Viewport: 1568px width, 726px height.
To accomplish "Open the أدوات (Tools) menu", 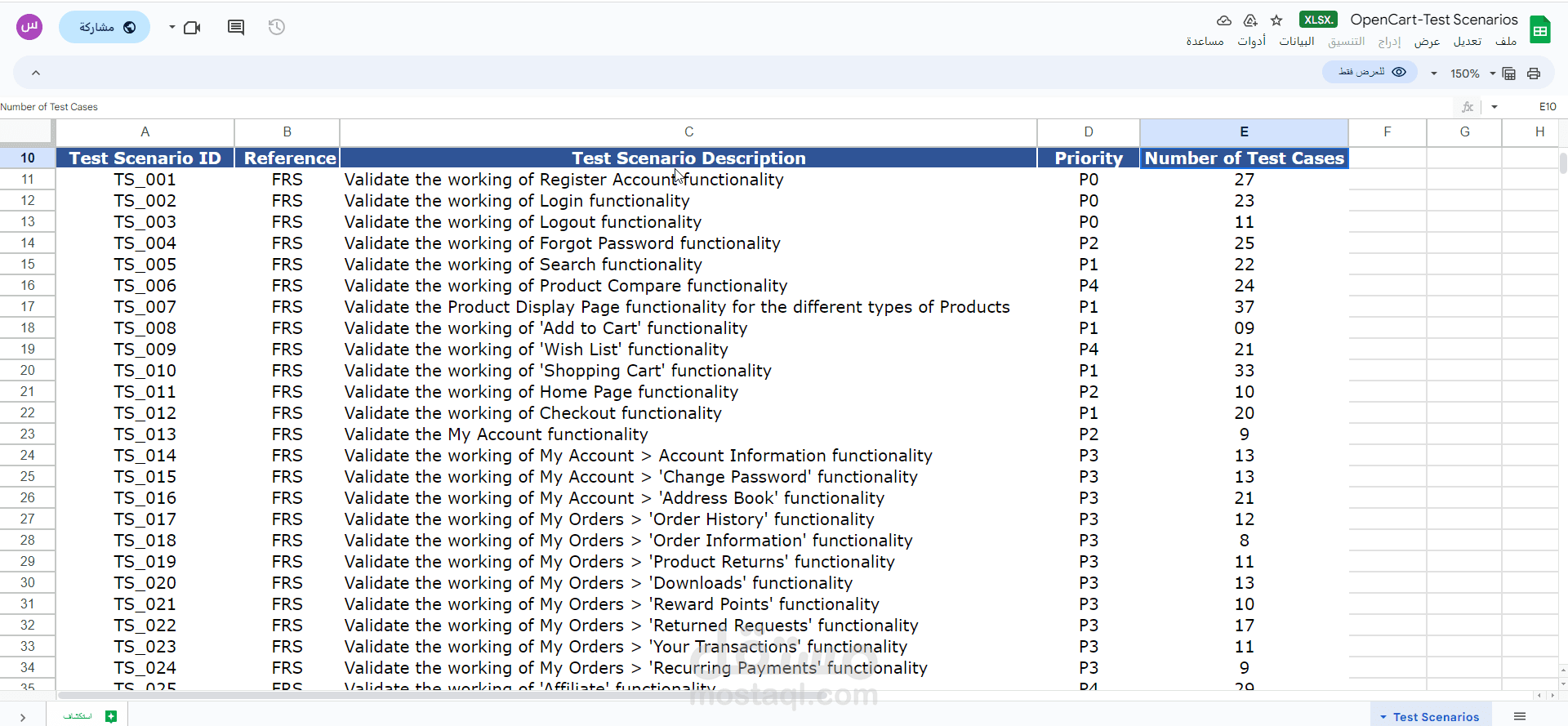I will (1251, 41).
